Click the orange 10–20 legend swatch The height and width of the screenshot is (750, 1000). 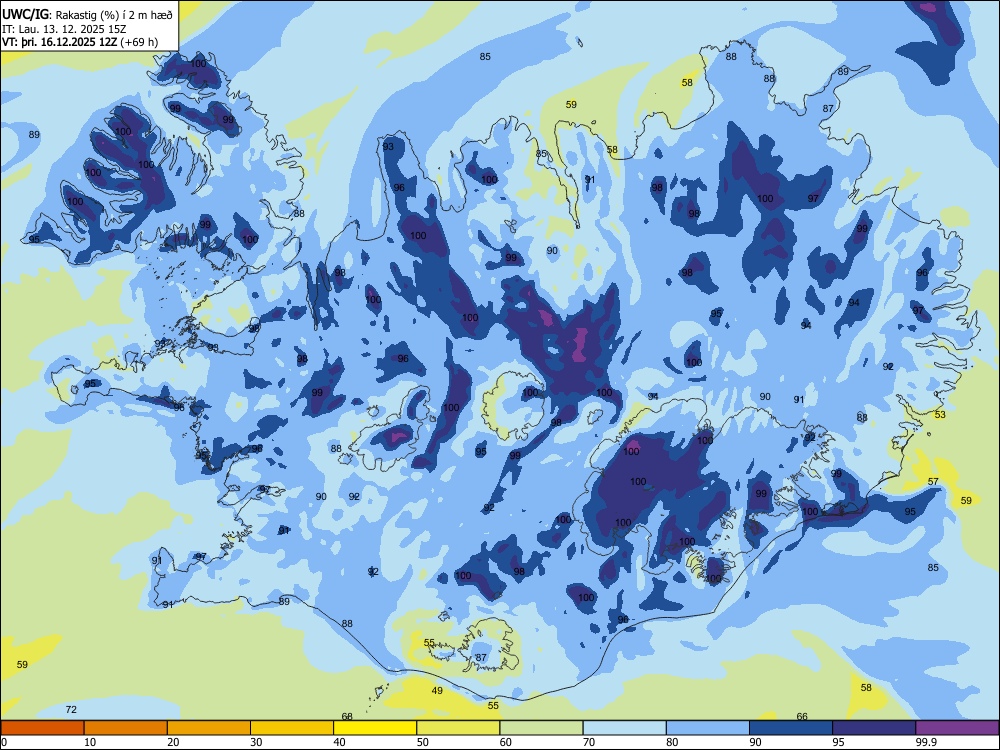126,728
